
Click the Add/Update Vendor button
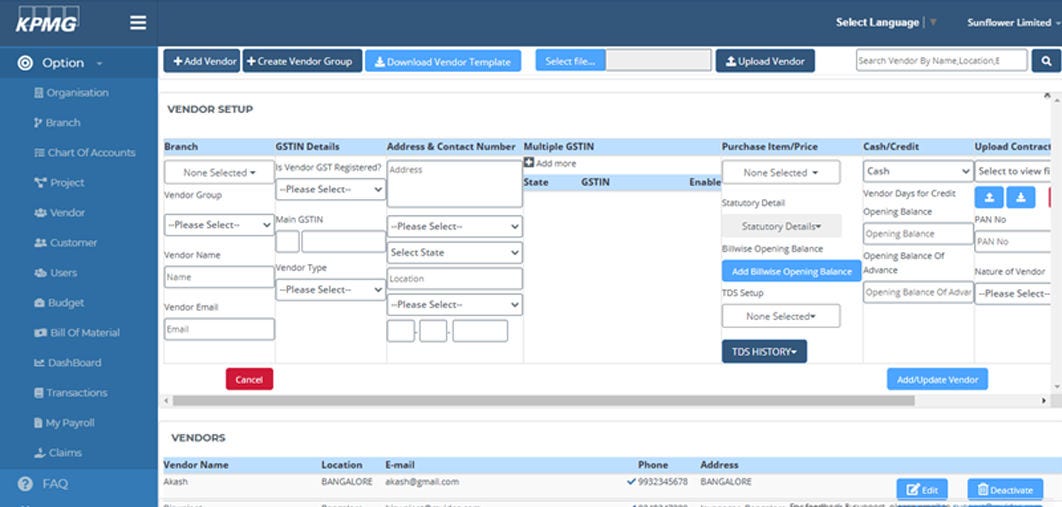click(937, 380)
